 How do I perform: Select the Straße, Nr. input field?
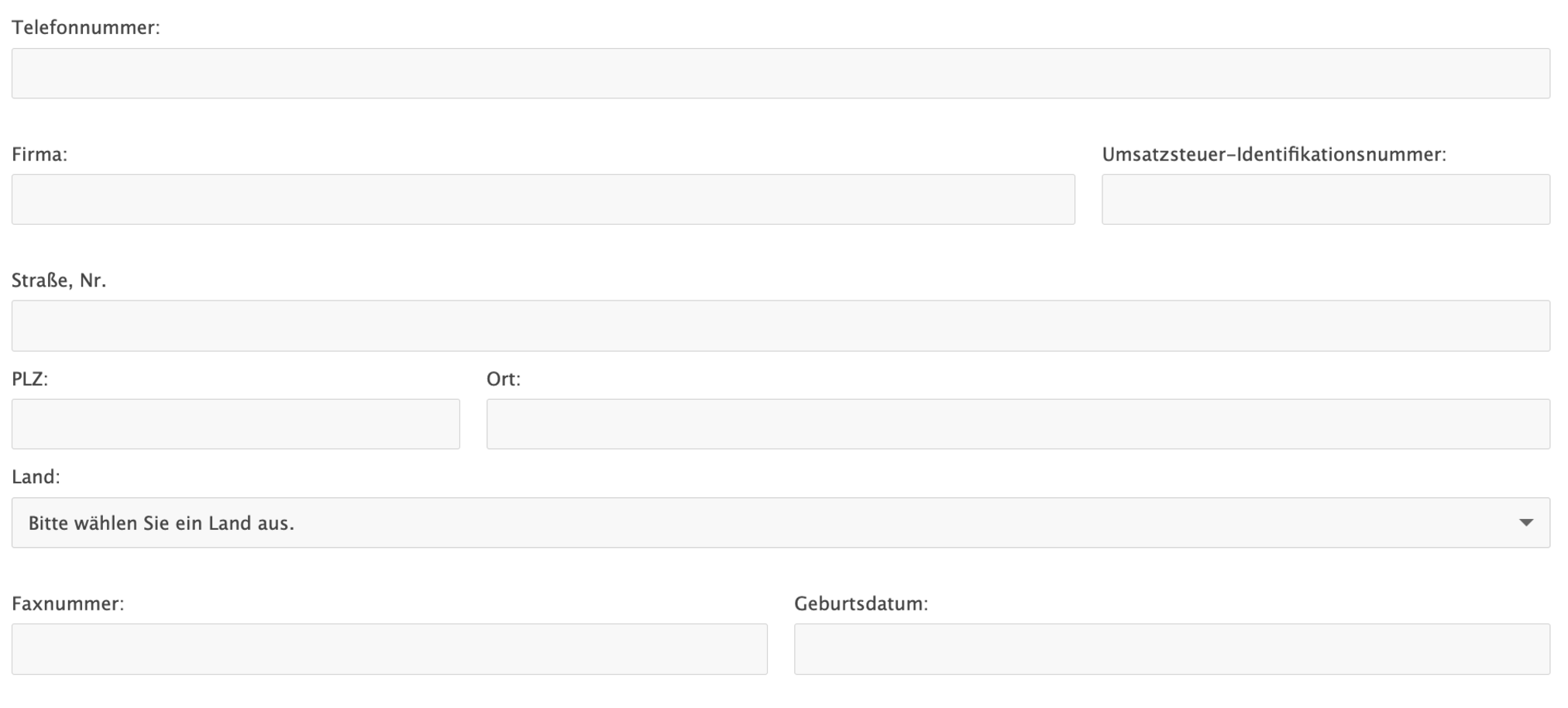(780, 325)
